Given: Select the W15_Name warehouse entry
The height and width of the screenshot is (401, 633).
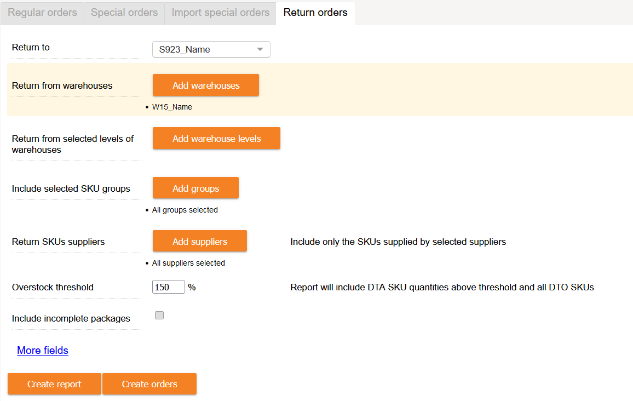Looking at the screenshot, I should click(x=172, y=106).
